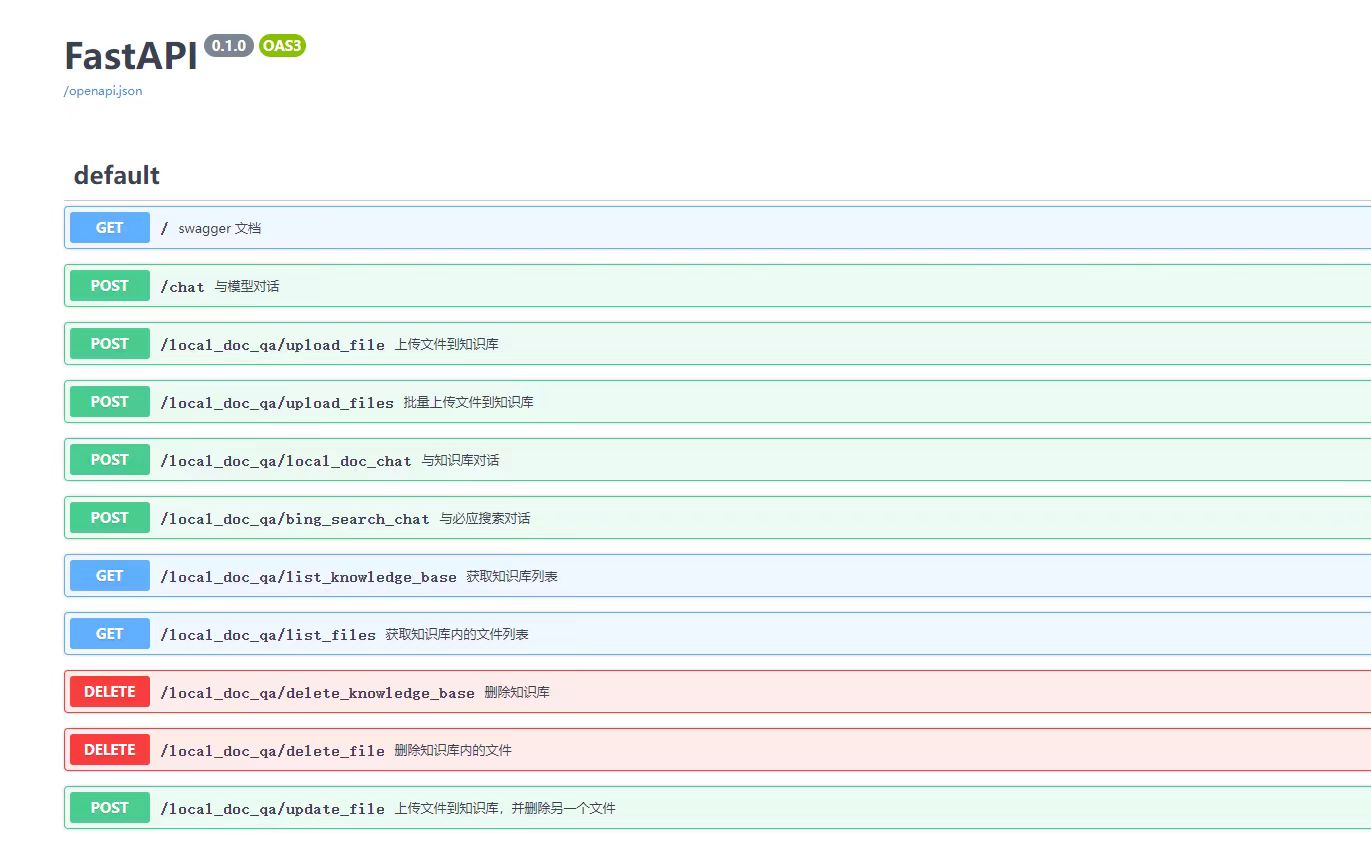This screenshot has width=1371, height=845.
Task: Select path text /local_doc_qa/delete_knowledge_base
Action: pos(317,693)
